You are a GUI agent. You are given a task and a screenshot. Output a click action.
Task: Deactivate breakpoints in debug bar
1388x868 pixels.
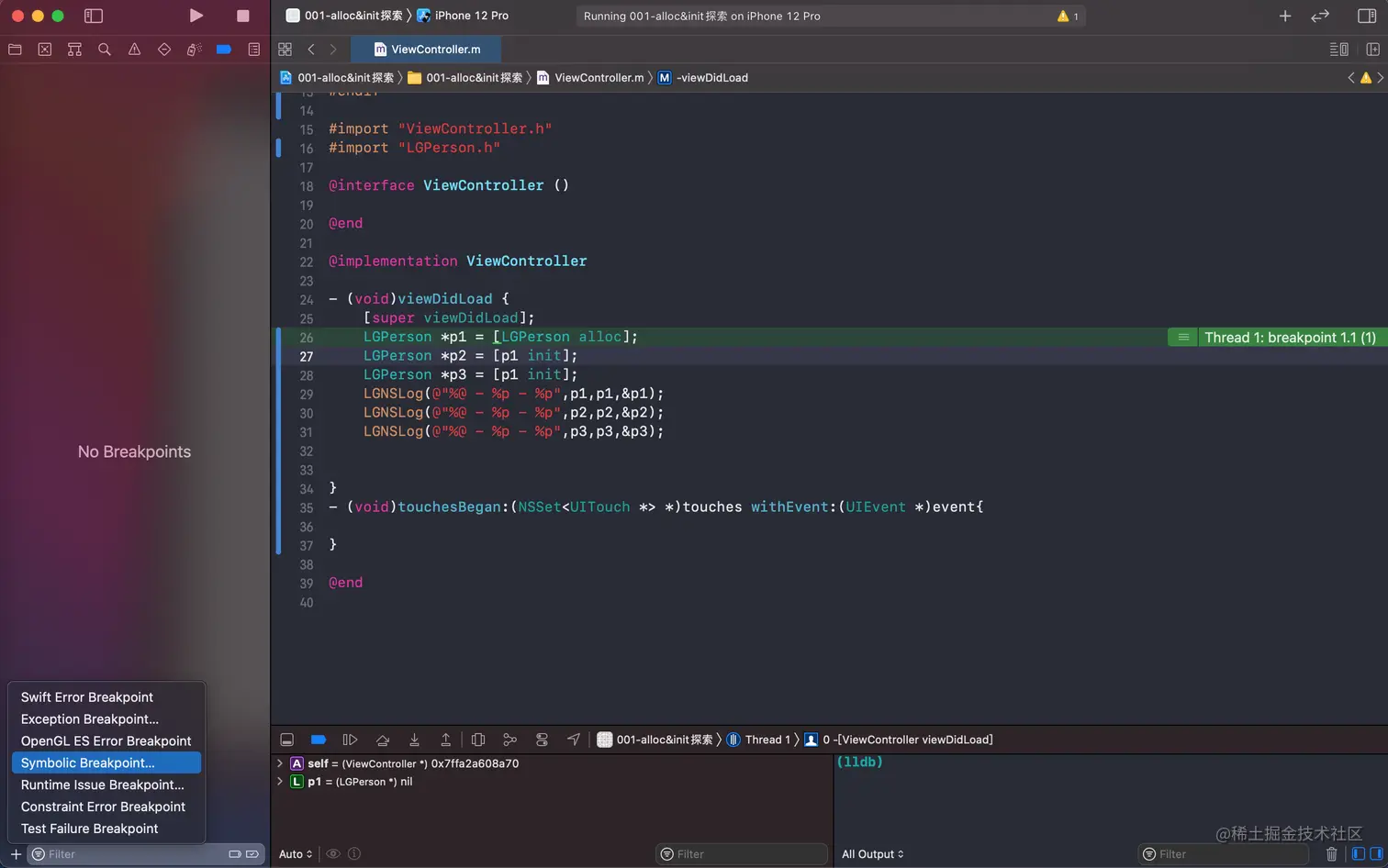pos(319,740)
